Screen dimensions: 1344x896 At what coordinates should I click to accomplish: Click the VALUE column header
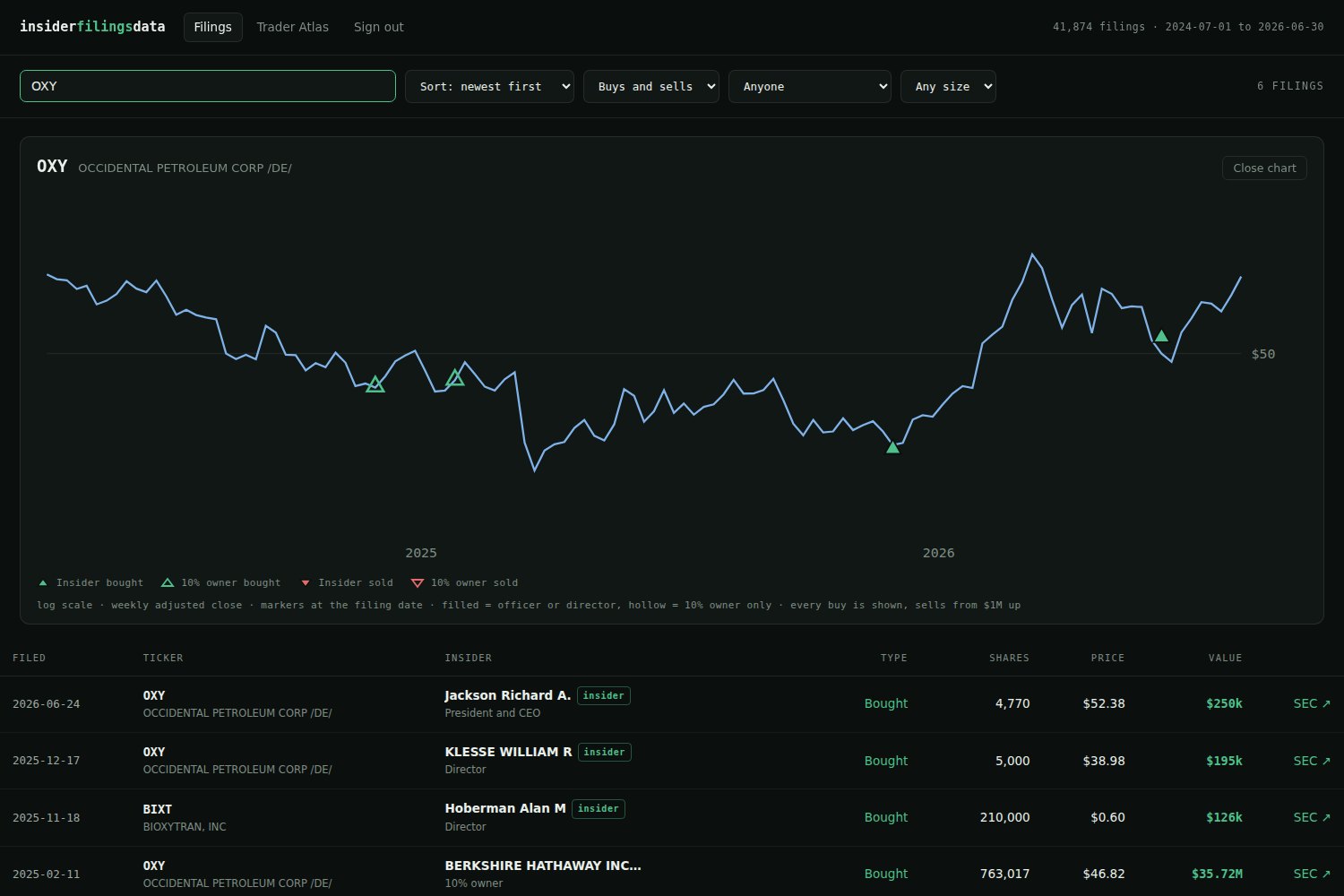[1225, 658]
